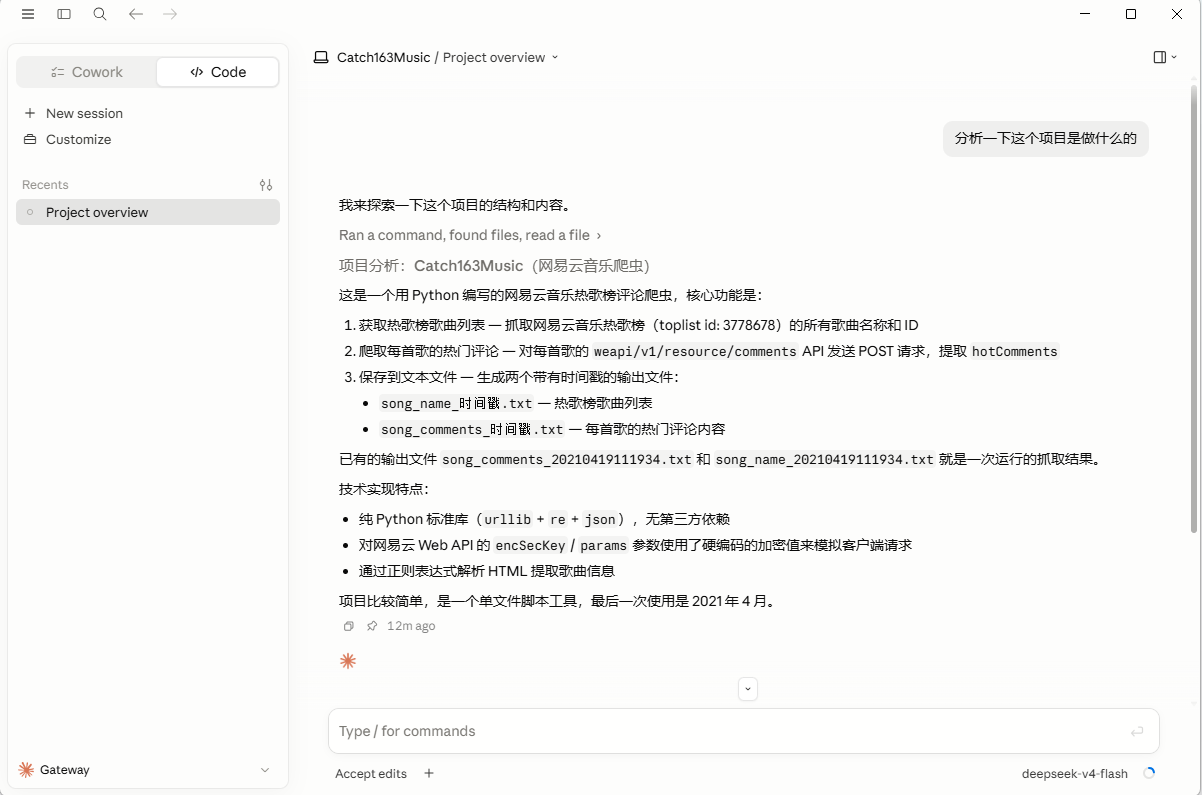The height and width of the screenshot is (795, 1202).
Task: Click the laptop icon beside Catch163Music
Action: pyautogui.click(x=321, y=58)
